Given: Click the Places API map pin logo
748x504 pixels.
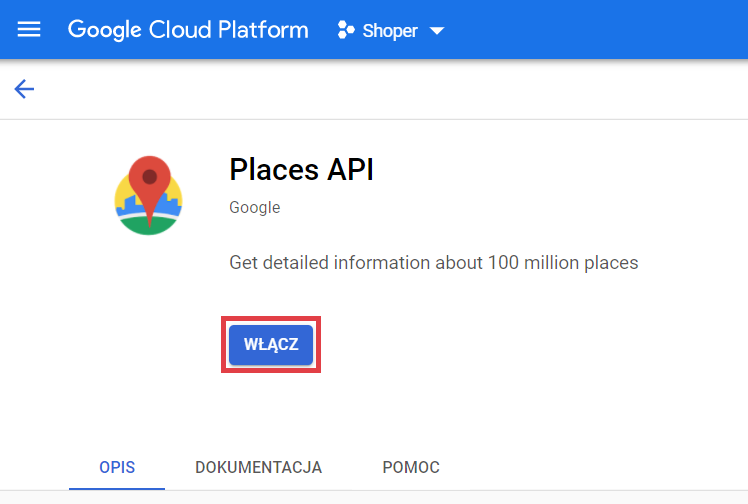Looking at the screenshot, I should (148, 195).
